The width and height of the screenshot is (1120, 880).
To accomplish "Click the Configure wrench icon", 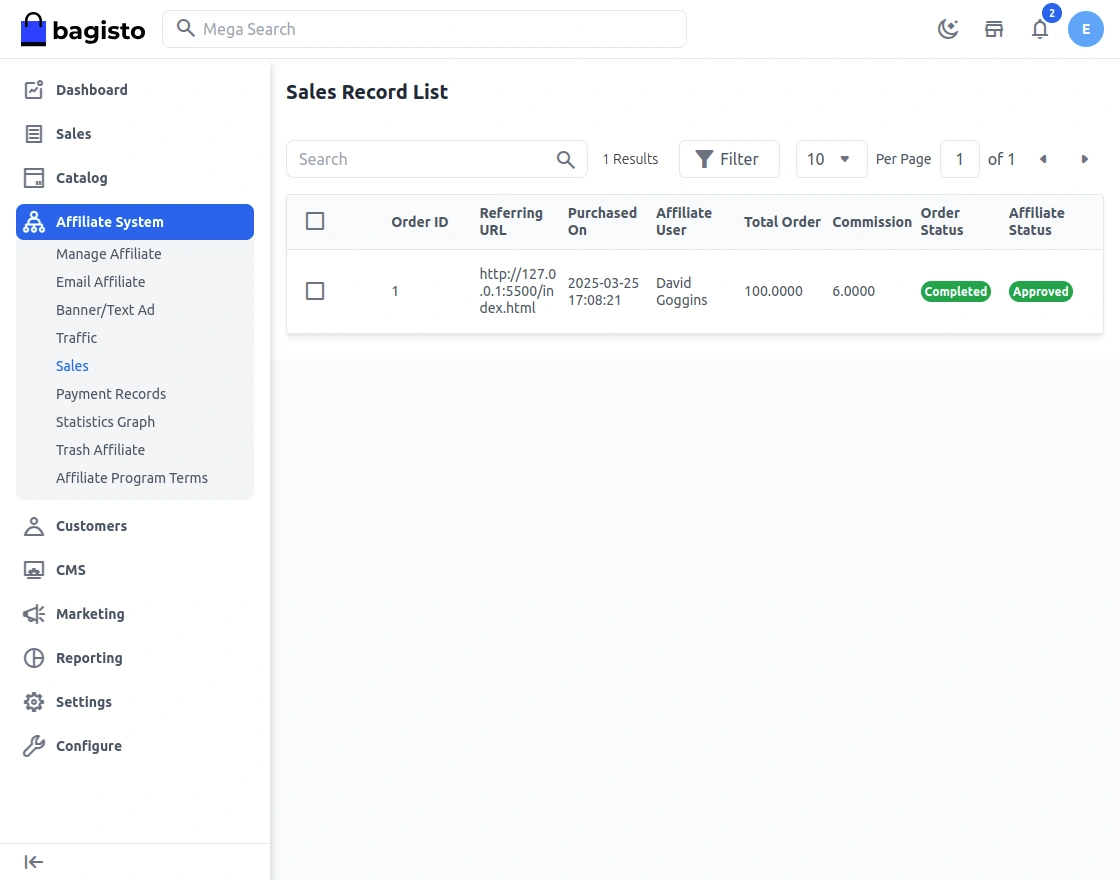I will point(34,745).
